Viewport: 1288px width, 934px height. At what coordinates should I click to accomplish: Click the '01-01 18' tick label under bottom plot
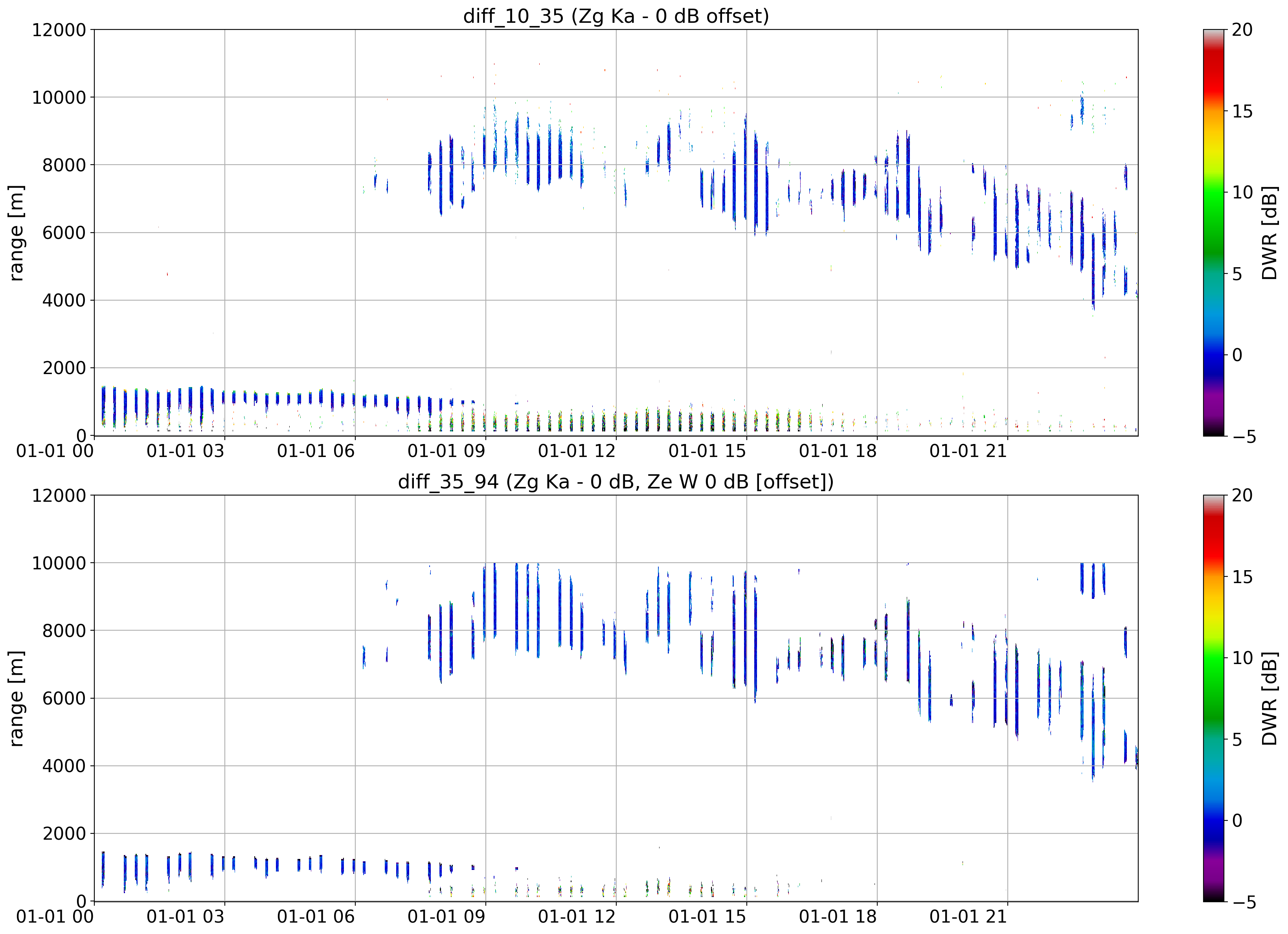(x=838, y=916)
